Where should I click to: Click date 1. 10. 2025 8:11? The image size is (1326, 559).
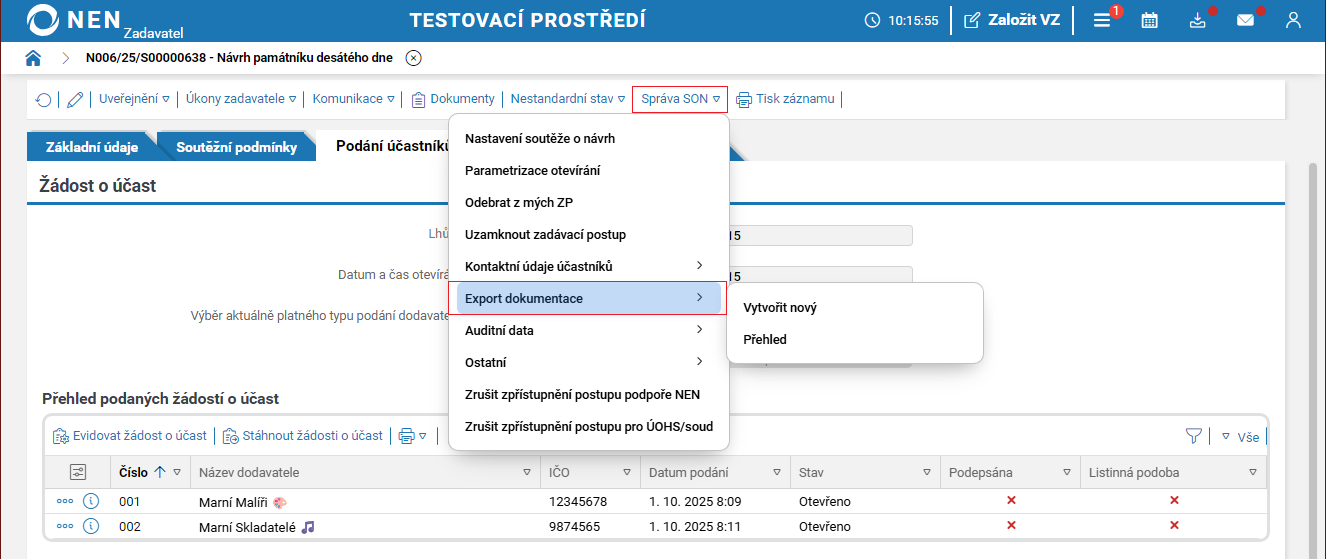pos(695,526)
